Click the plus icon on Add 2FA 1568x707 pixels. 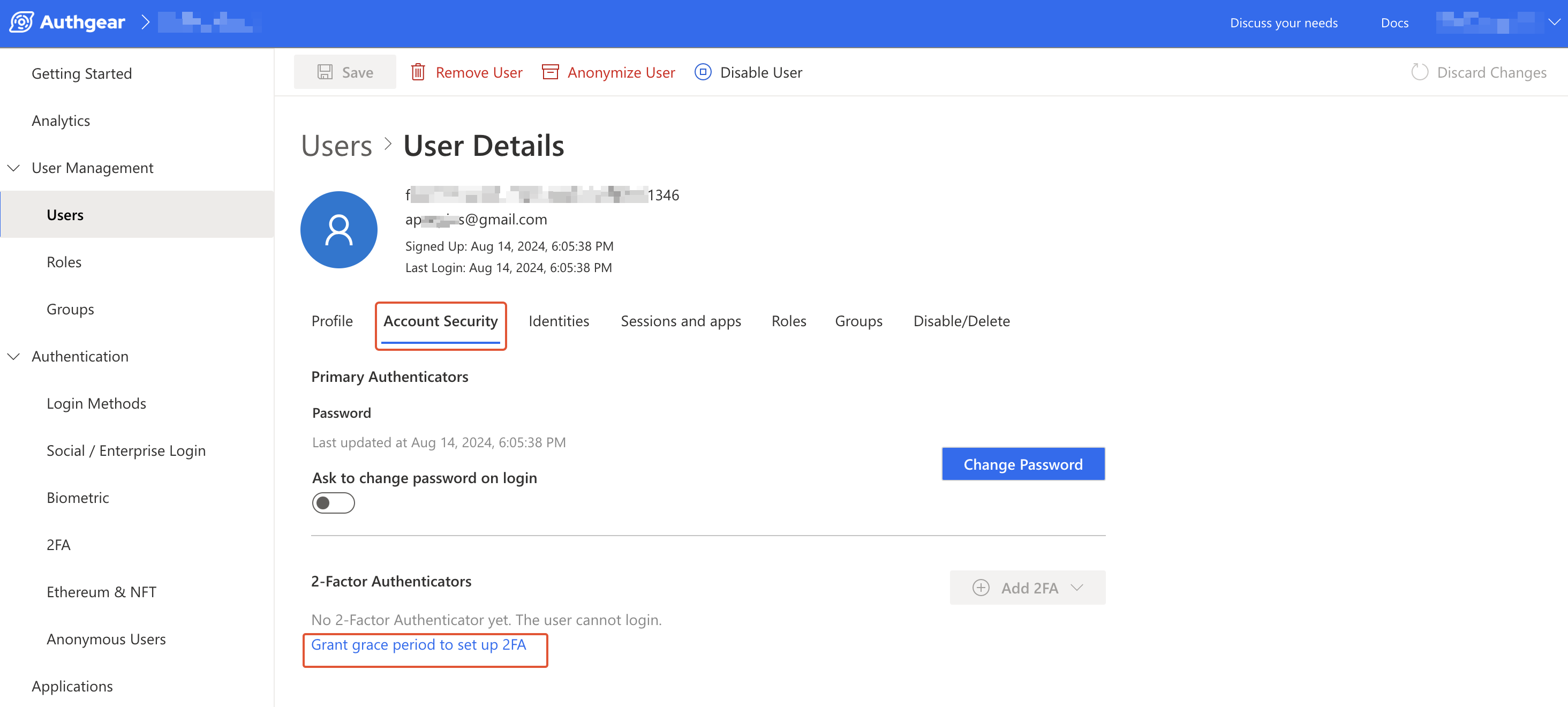pos(981,587)
